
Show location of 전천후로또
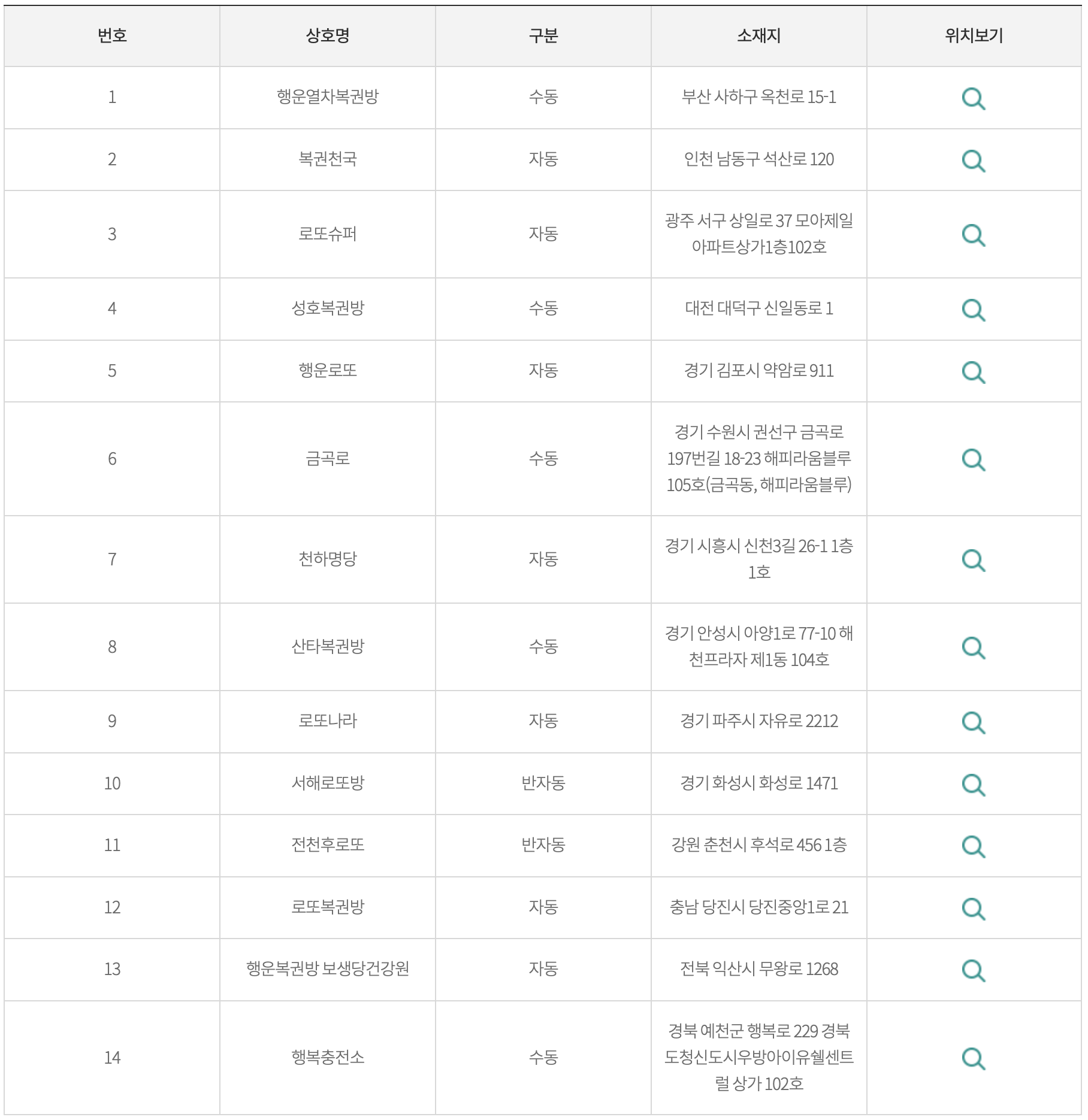point(974,847)
